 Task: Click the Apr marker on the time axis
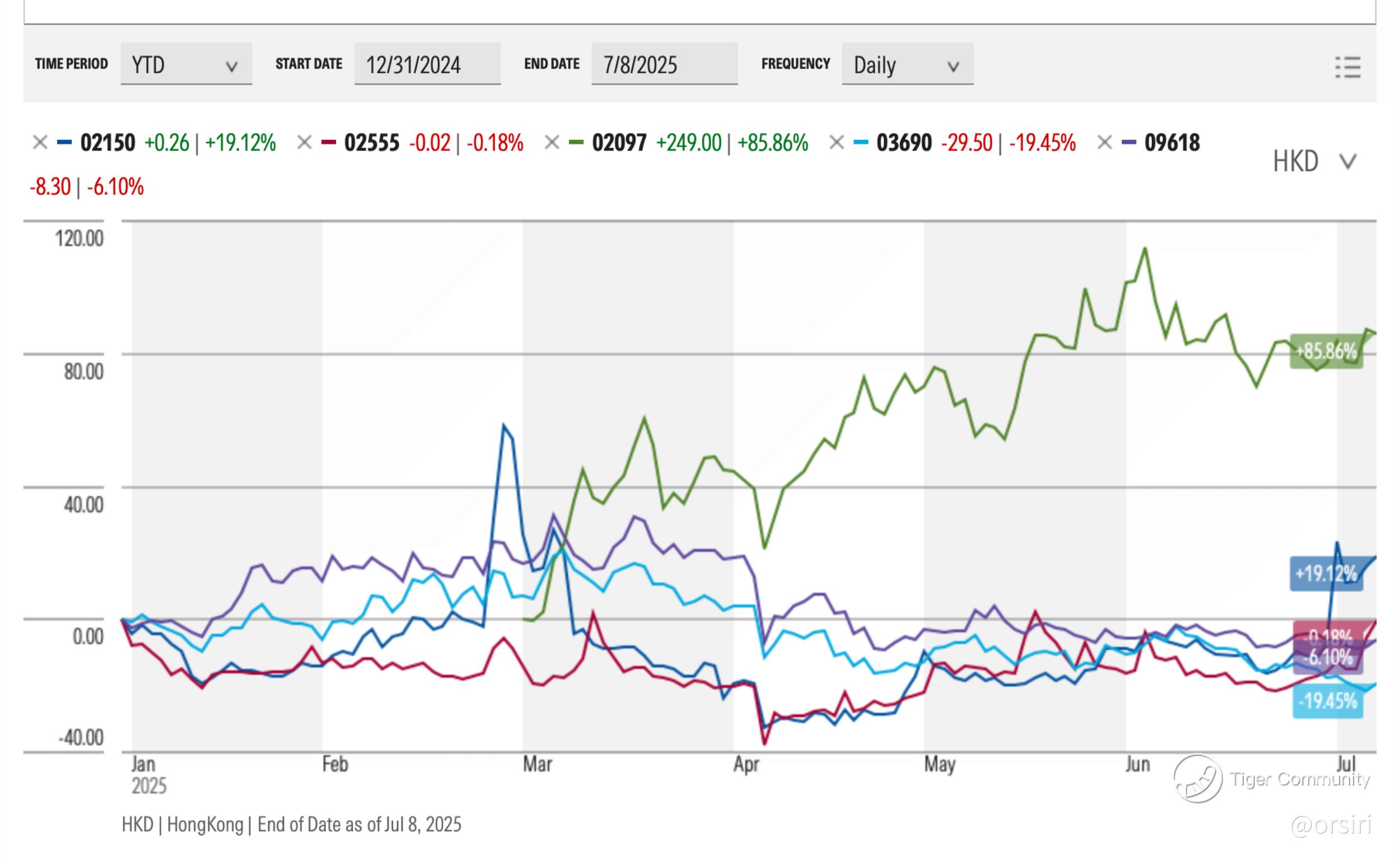(746, 765)
